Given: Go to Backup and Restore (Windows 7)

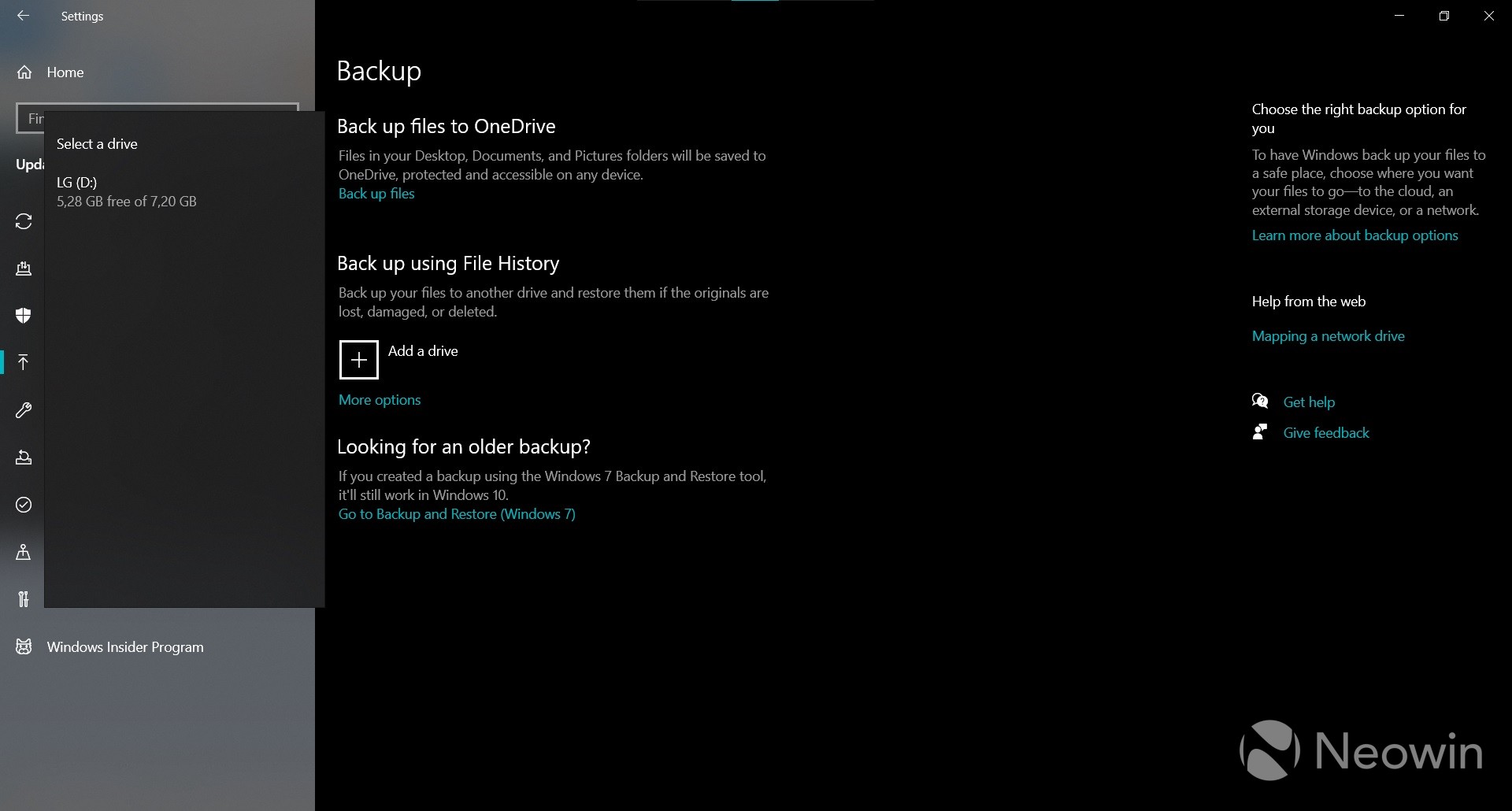Looking at the screenshot, I should click(x=457, y=514).
